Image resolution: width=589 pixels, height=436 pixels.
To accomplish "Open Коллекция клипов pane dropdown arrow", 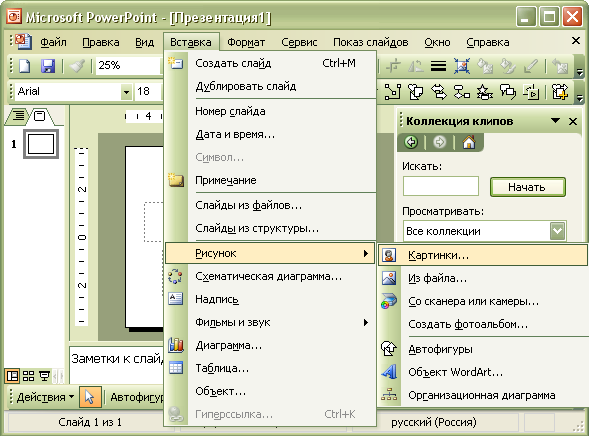I will click(x=555, y=121).
